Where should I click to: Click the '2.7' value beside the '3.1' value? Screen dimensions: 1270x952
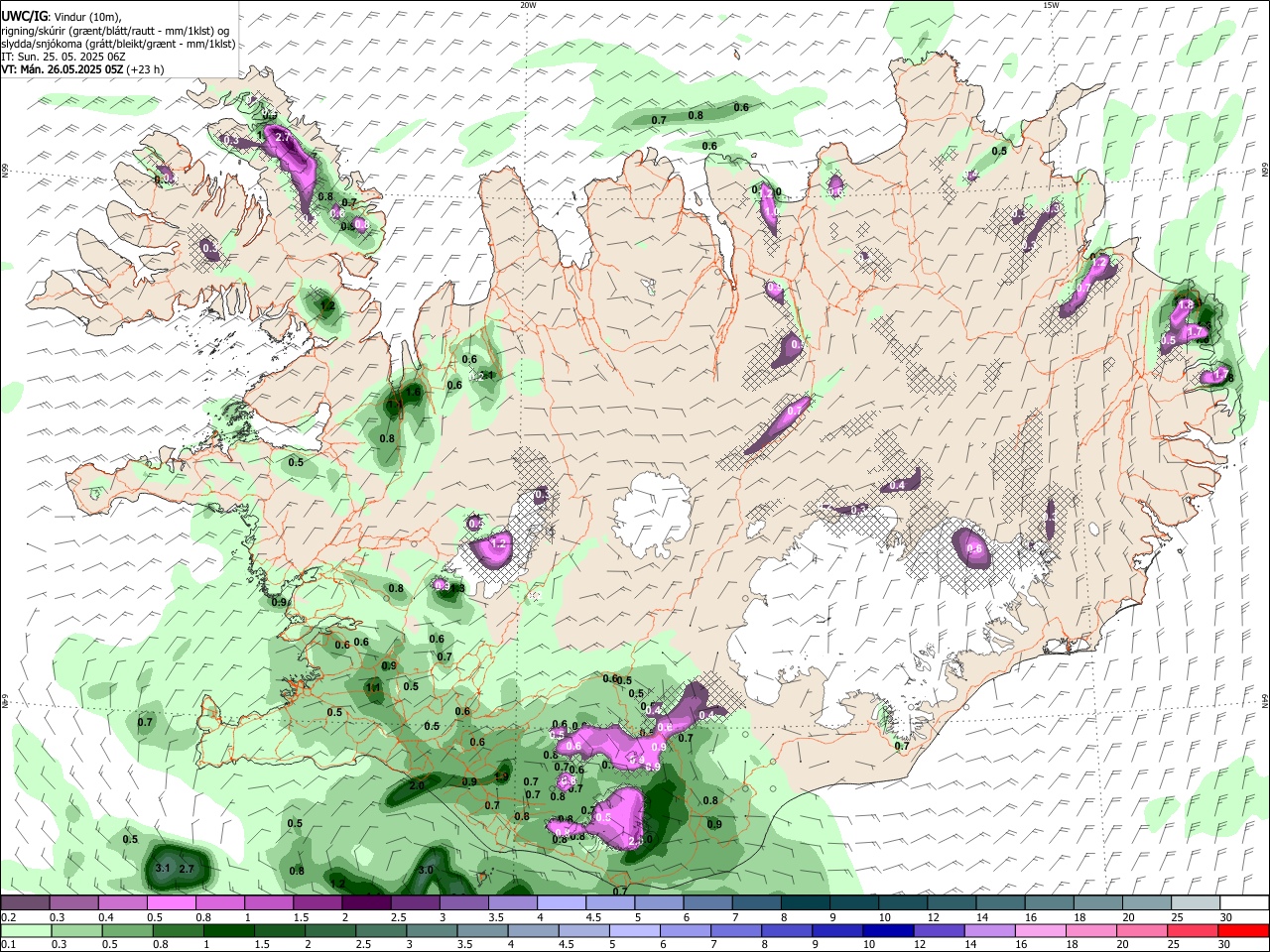point(186,869)
